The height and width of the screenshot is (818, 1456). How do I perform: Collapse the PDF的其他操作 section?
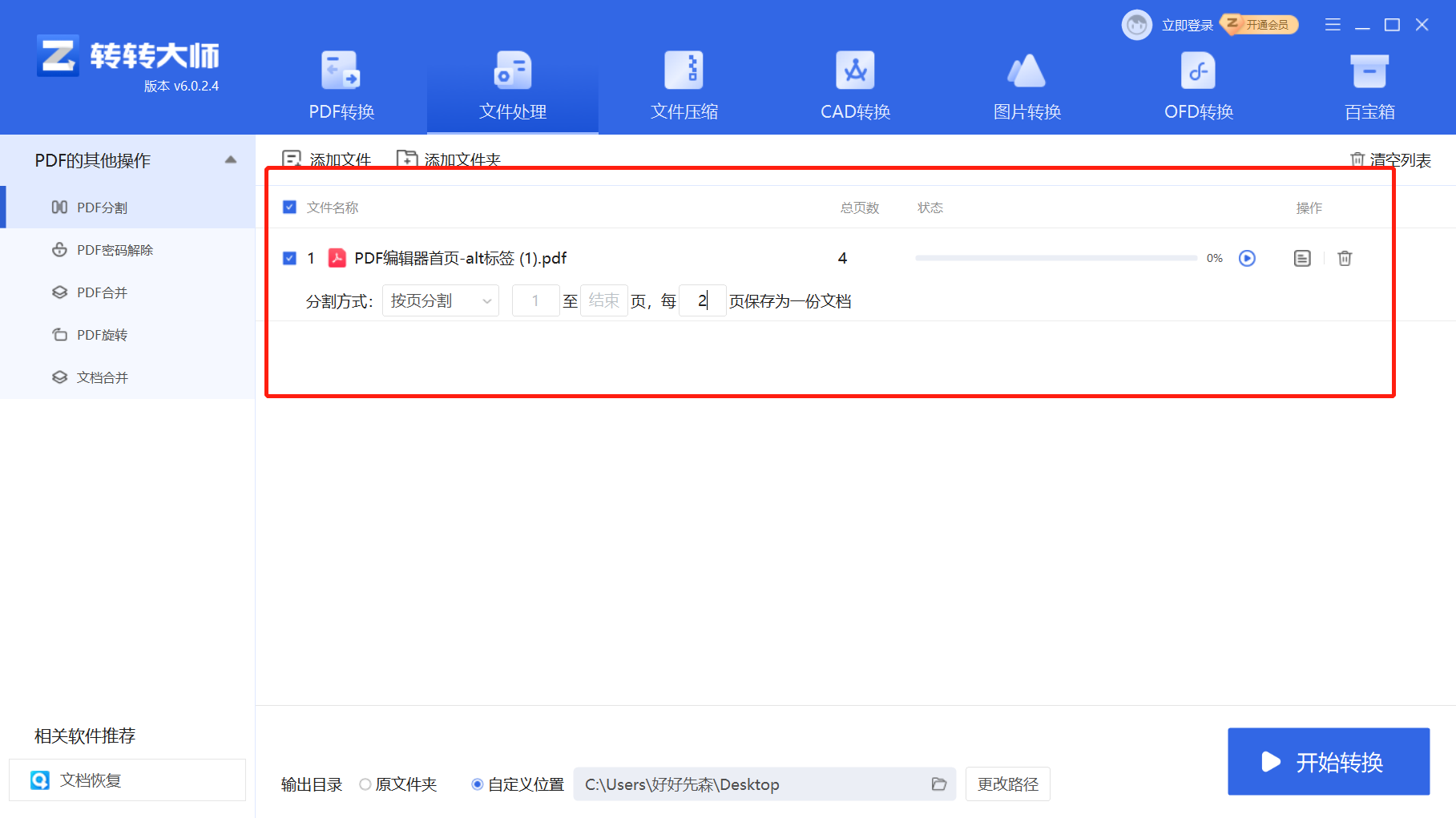(x=231, y=160)
